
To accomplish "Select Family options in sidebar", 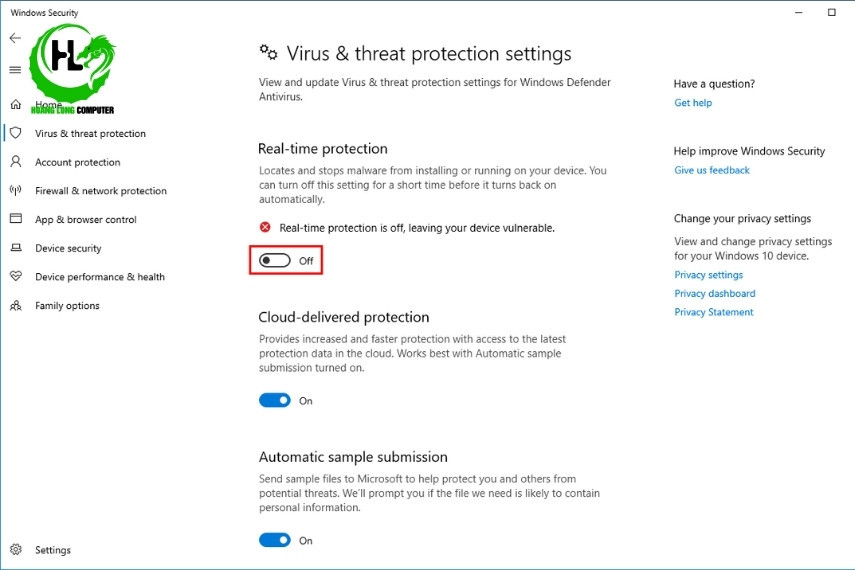I will (x=67, y=306).
